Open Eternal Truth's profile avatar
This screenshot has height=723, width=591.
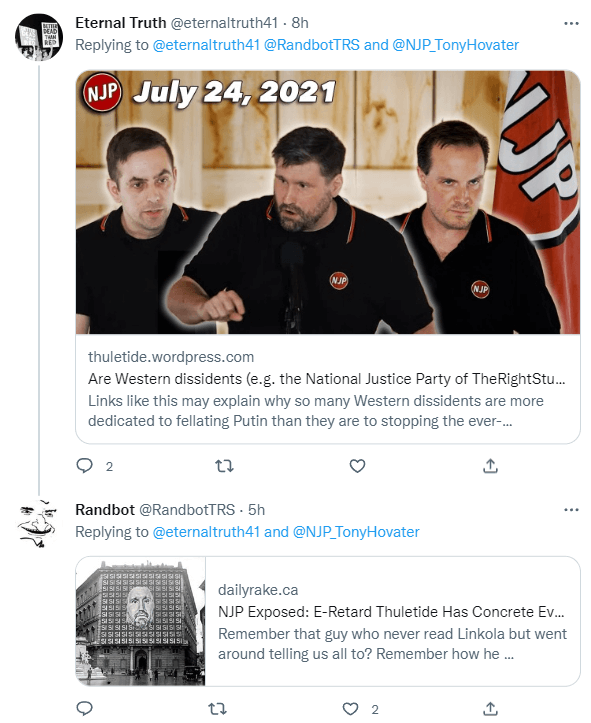tap(39, 37)
